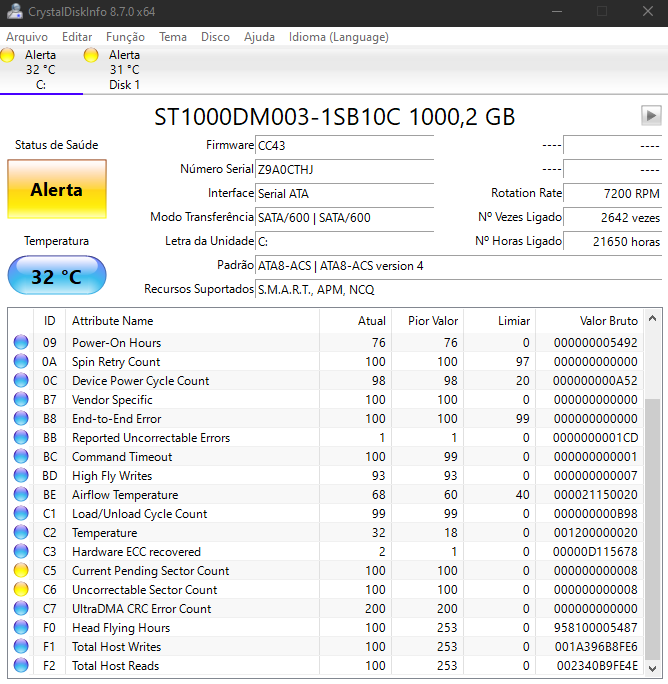The height and width of the screenshot is (684, 668).
Task: Click the Rotation Rate value 7200 RPM
Action: click(x=613, y=193)
